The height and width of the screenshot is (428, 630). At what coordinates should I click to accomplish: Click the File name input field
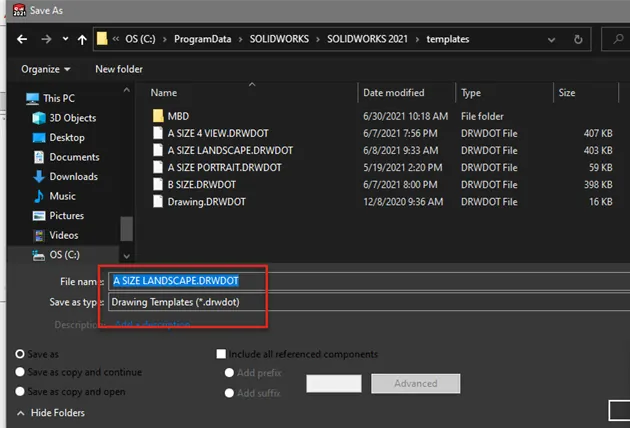[369, 281]
